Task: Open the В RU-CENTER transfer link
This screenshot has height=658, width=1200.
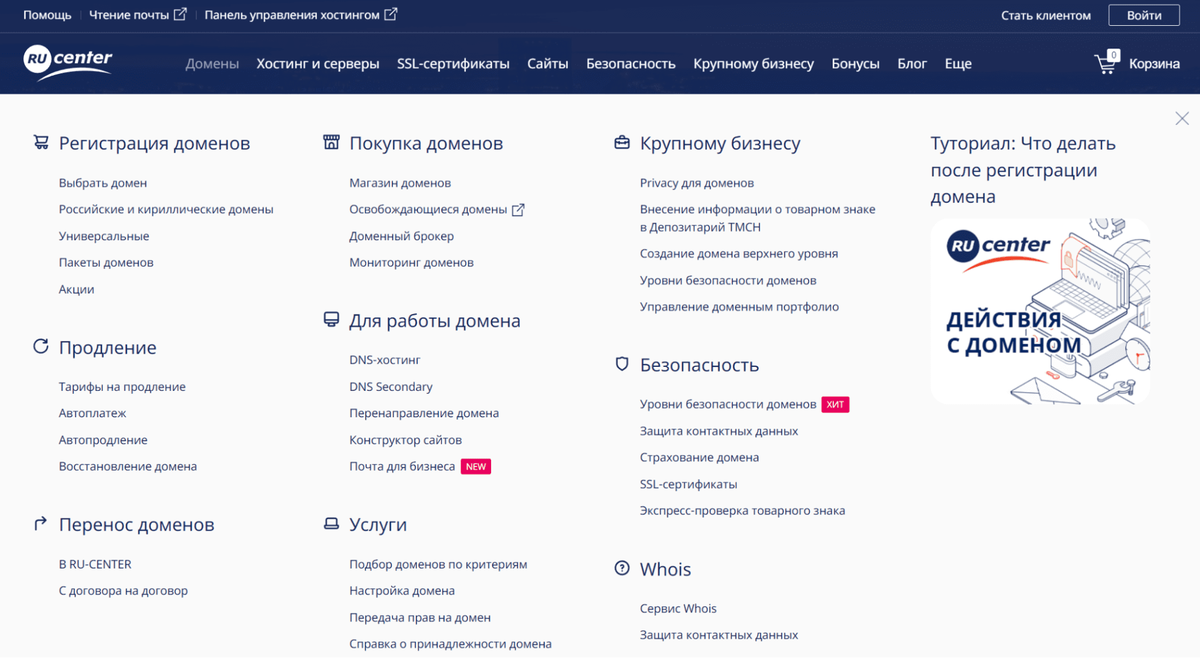Action: point(95,564)
